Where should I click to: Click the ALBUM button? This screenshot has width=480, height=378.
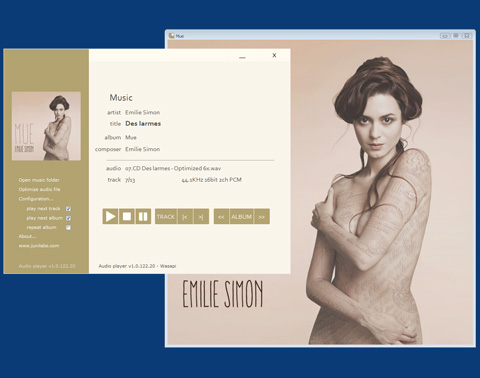242,217
